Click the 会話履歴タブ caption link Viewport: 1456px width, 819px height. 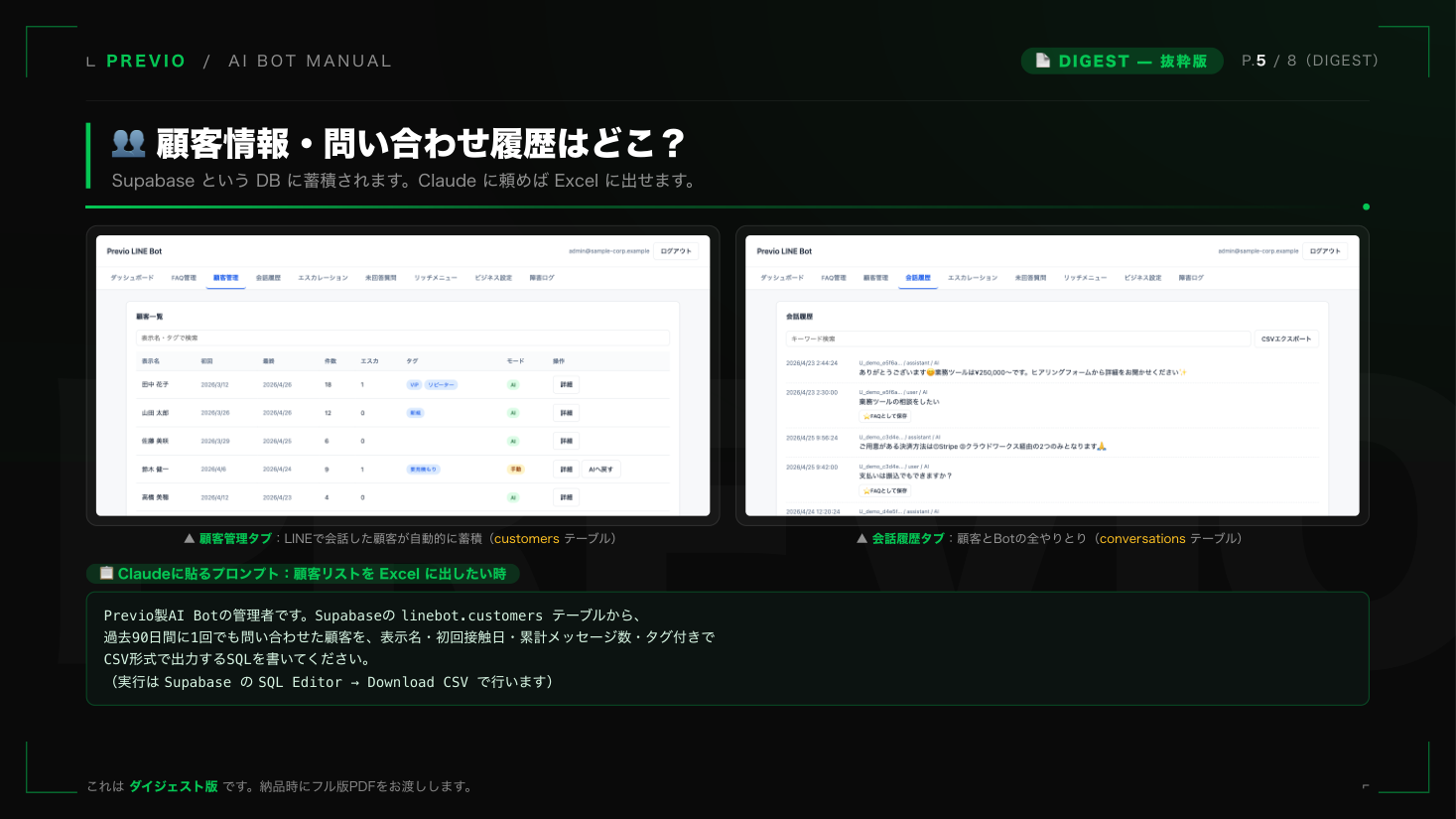(908, 538)
